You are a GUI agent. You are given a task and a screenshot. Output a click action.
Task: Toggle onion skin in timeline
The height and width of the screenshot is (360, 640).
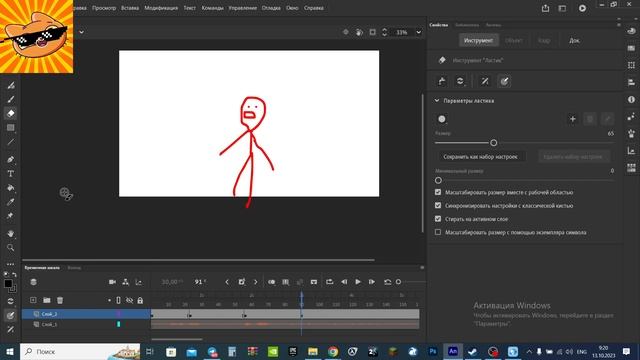point(271,282)
